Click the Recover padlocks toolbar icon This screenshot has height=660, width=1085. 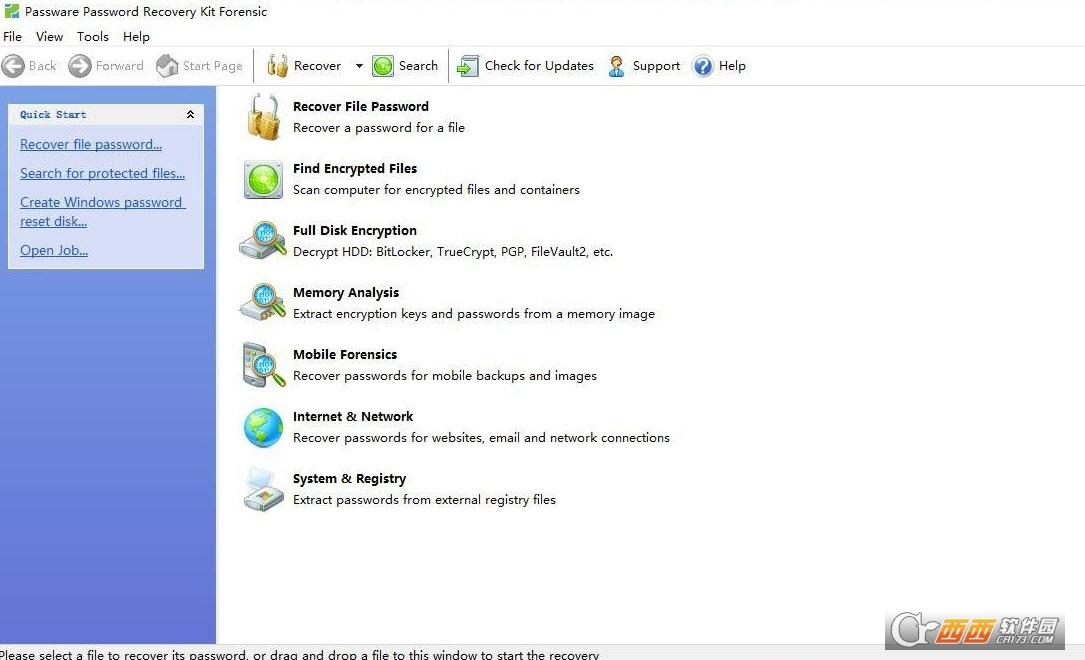(277, 66)
